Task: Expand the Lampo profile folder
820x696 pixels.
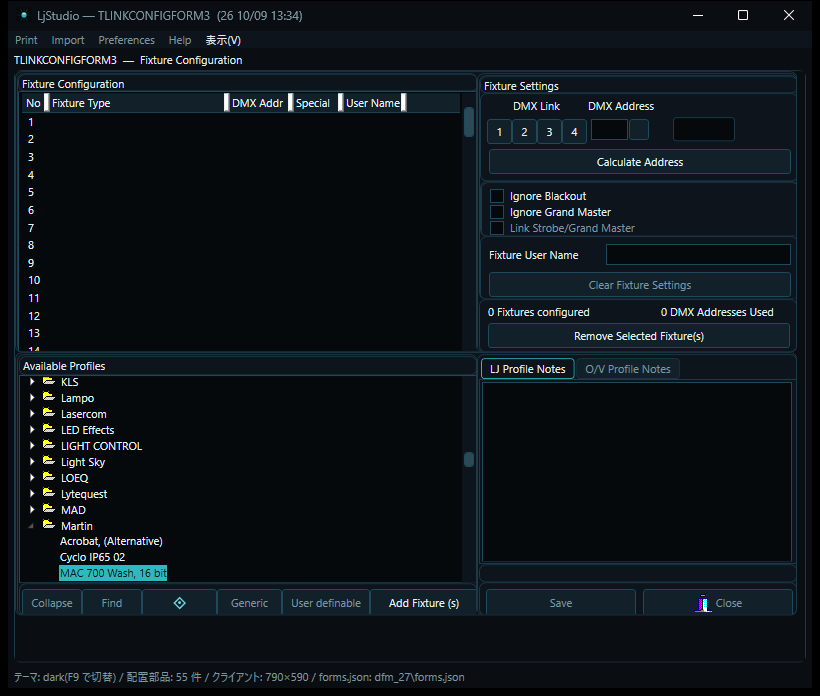Action: (x=32, y=398)
